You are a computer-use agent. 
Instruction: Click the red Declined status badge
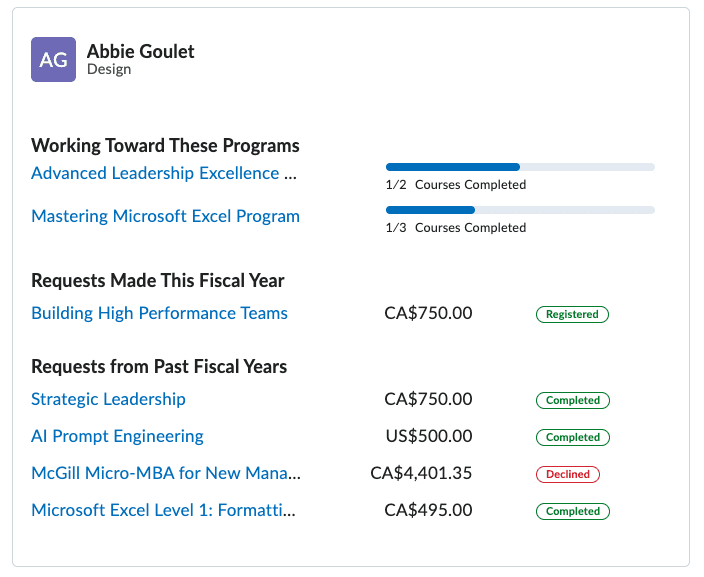[x=567, y=474]
